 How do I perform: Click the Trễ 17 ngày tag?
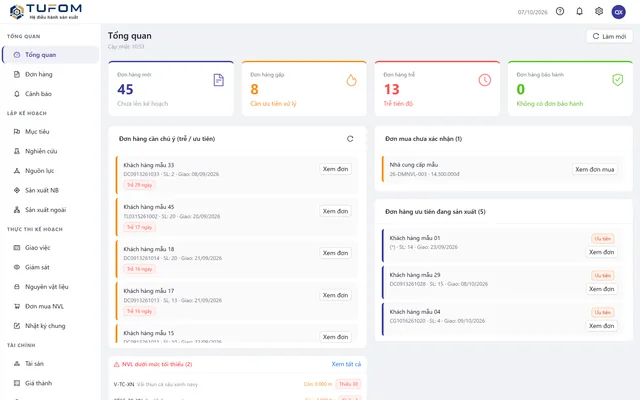tap(140, 227)
